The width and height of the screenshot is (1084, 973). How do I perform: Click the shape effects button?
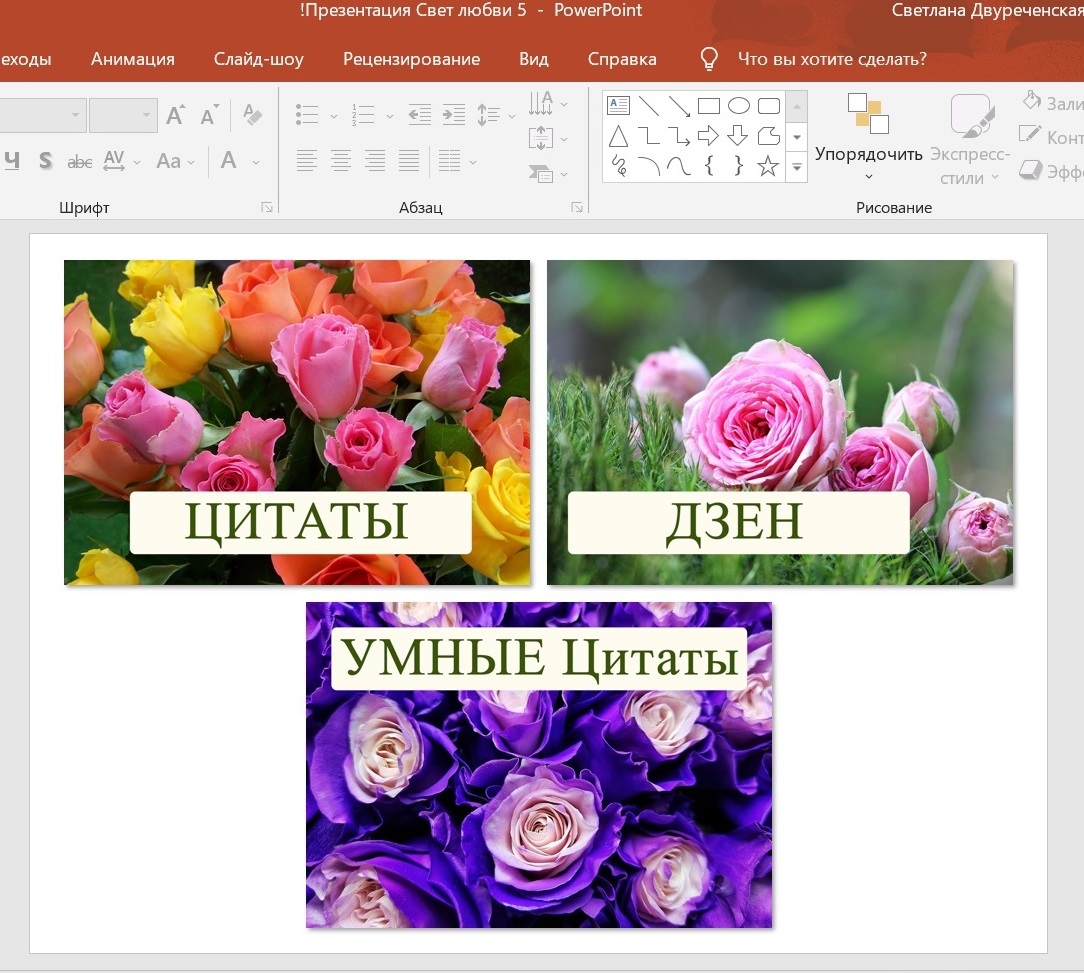click(x=1052, y=171)
